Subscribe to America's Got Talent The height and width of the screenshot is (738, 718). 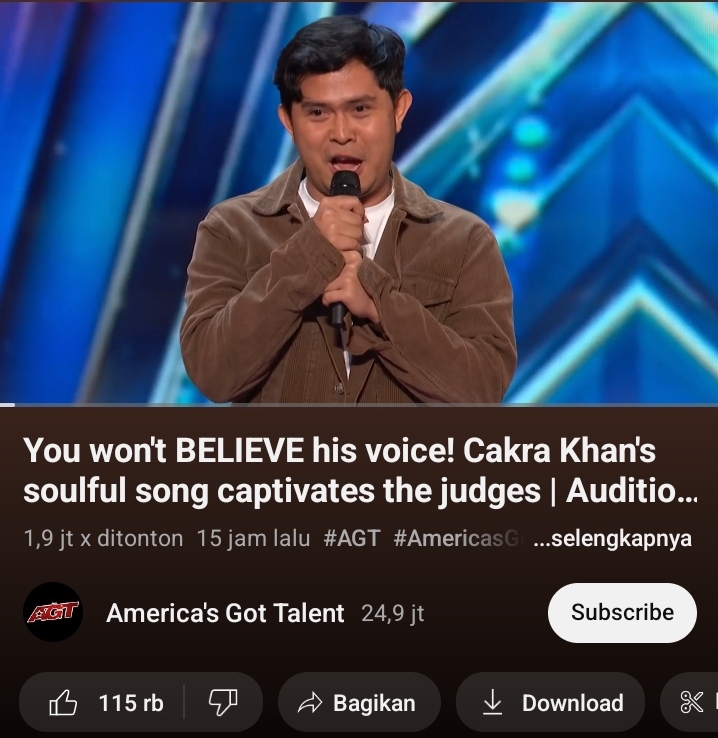click(622, 613)
